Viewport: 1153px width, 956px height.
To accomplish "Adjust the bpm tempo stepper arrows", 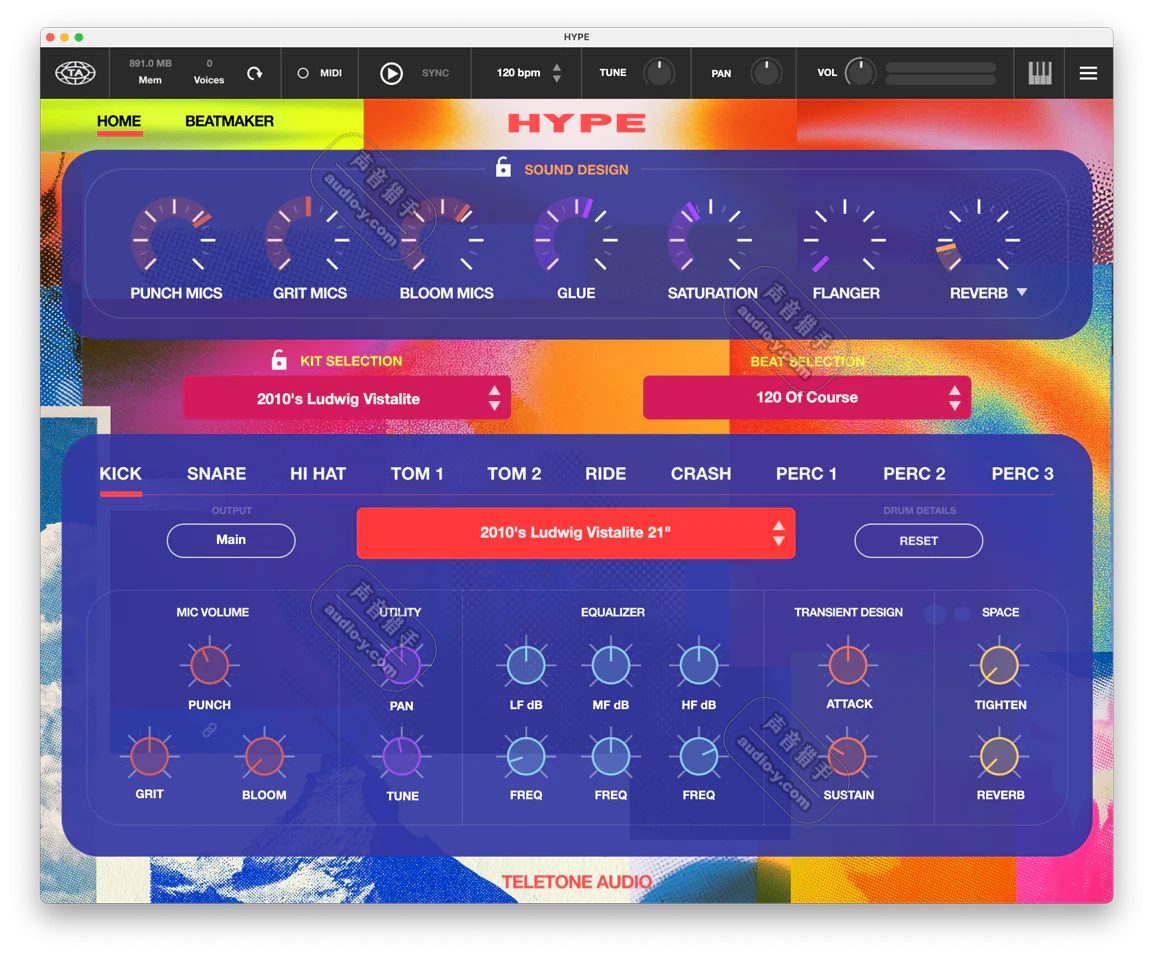I will pyautogui.click(x=557, y=73).
